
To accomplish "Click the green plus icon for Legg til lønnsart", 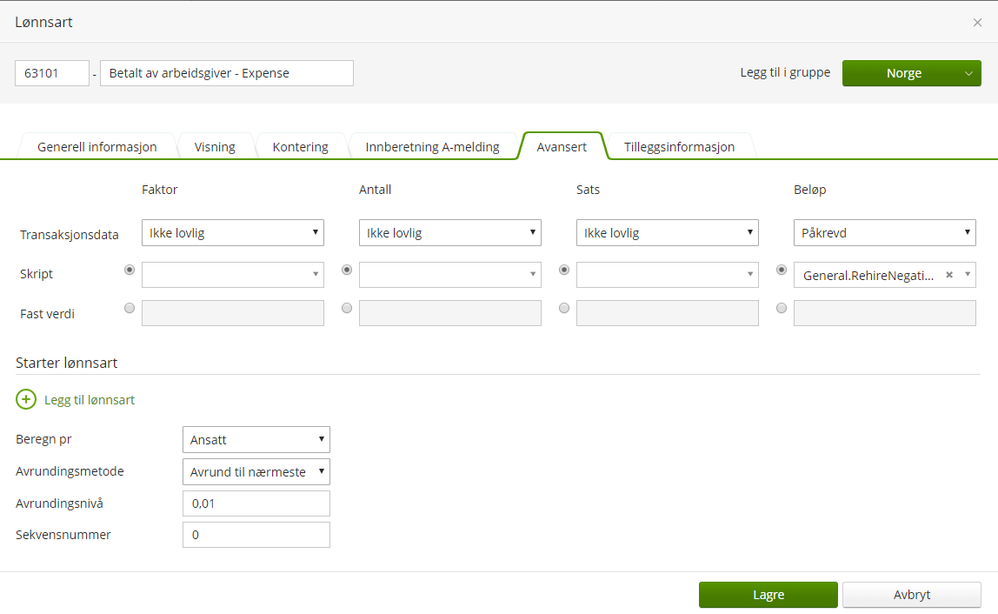I will 26,399.
